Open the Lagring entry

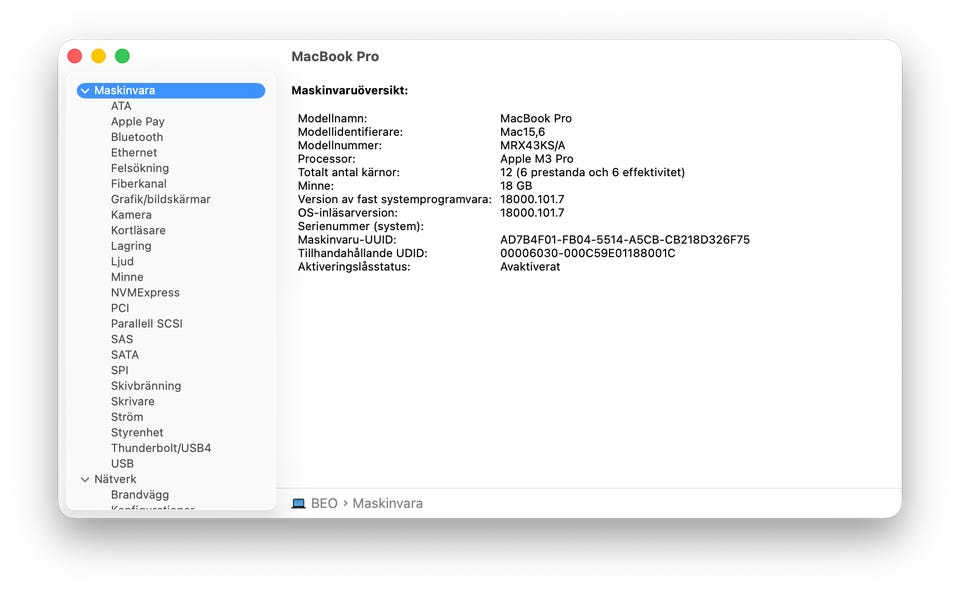(x=131, y=246)
